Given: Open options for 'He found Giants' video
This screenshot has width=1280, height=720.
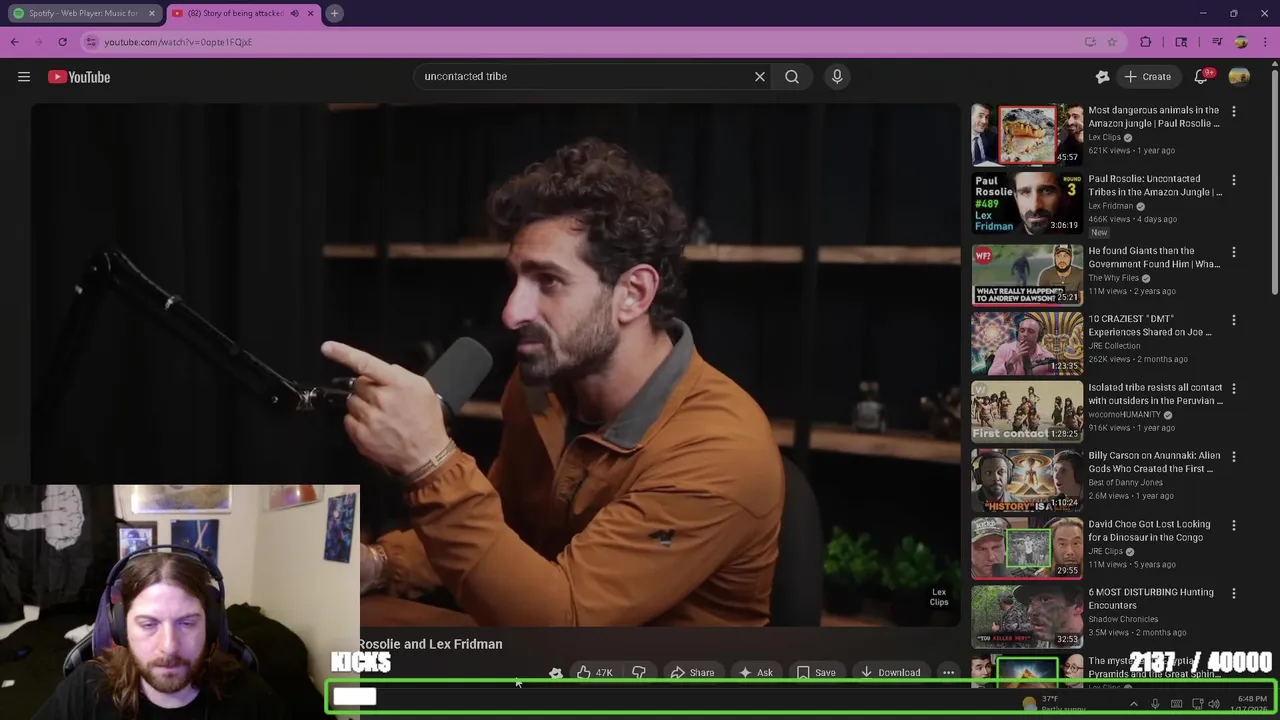Looking at the screenshot, I should [x=1233, y=252].
